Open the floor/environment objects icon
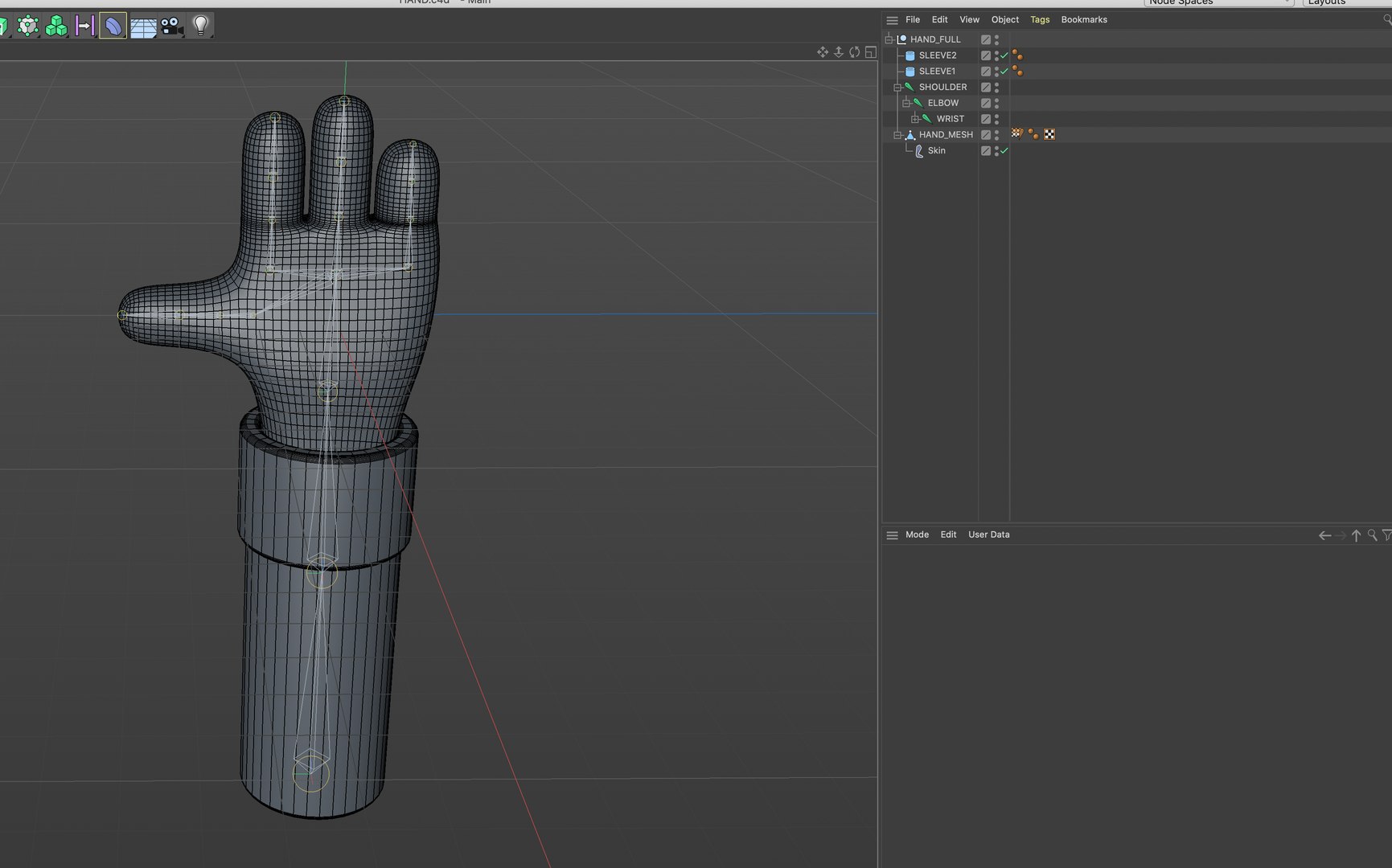 (x=143, y=27)
